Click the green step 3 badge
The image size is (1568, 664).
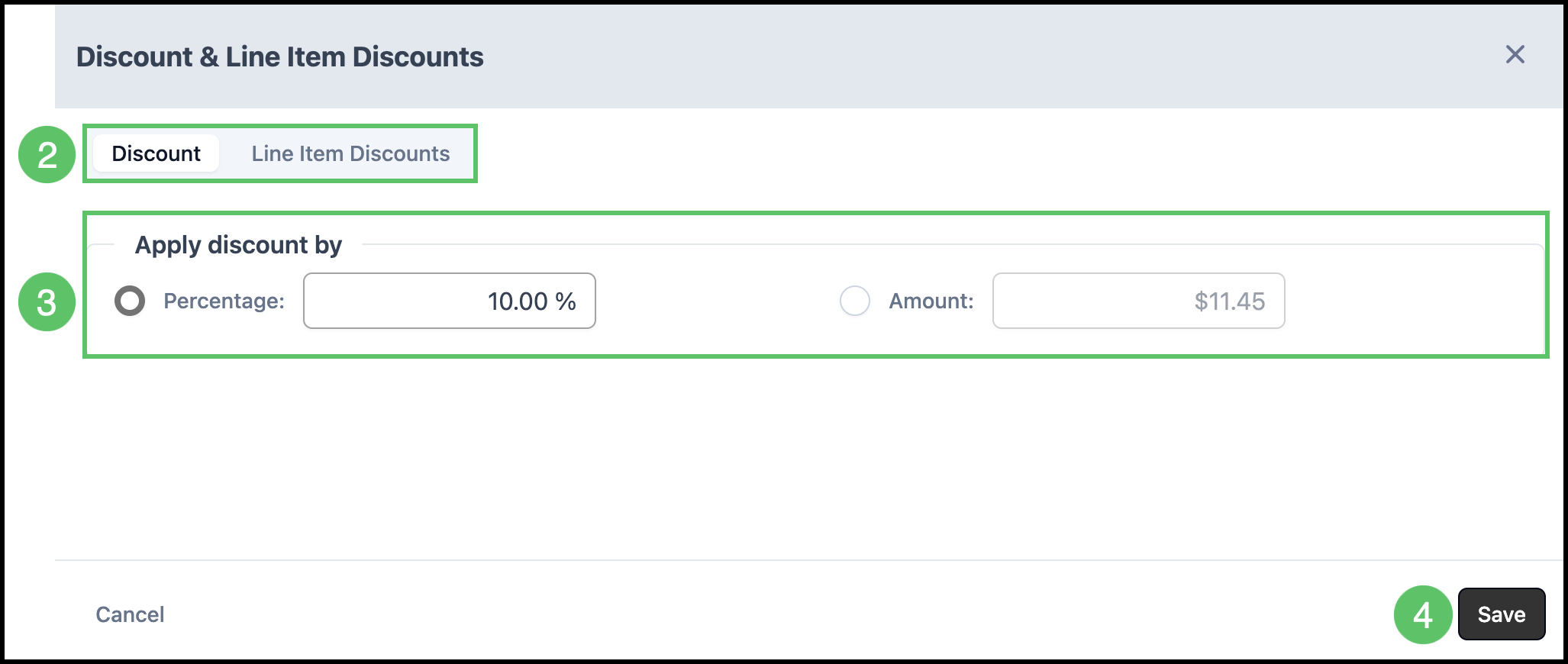[x=47, y=302]
